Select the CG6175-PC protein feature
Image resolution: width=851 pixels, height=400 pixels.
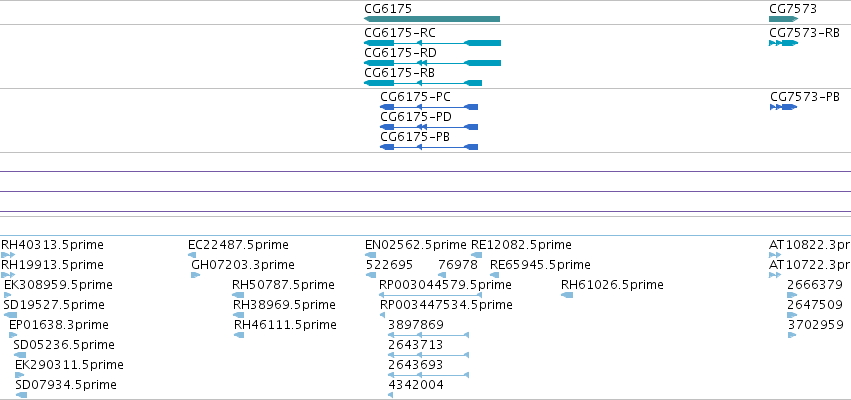(429, 107)
